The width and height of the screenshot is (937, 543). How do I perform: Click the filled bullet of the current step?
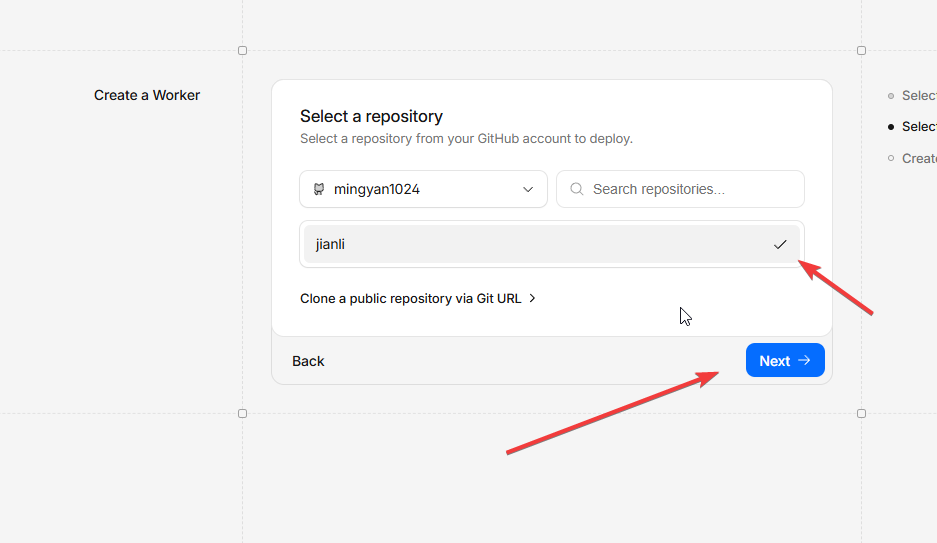point(891,127)
